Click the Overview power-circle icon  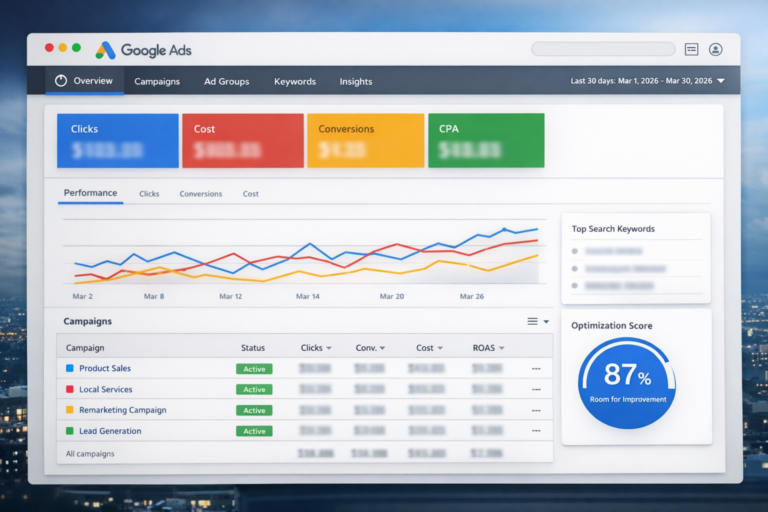point(61,81)
